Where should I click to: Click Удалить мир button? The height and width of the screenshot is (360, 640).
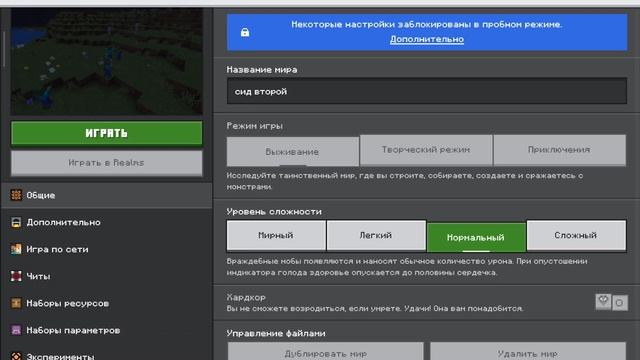pyautogui.click(x=527, y=352)
